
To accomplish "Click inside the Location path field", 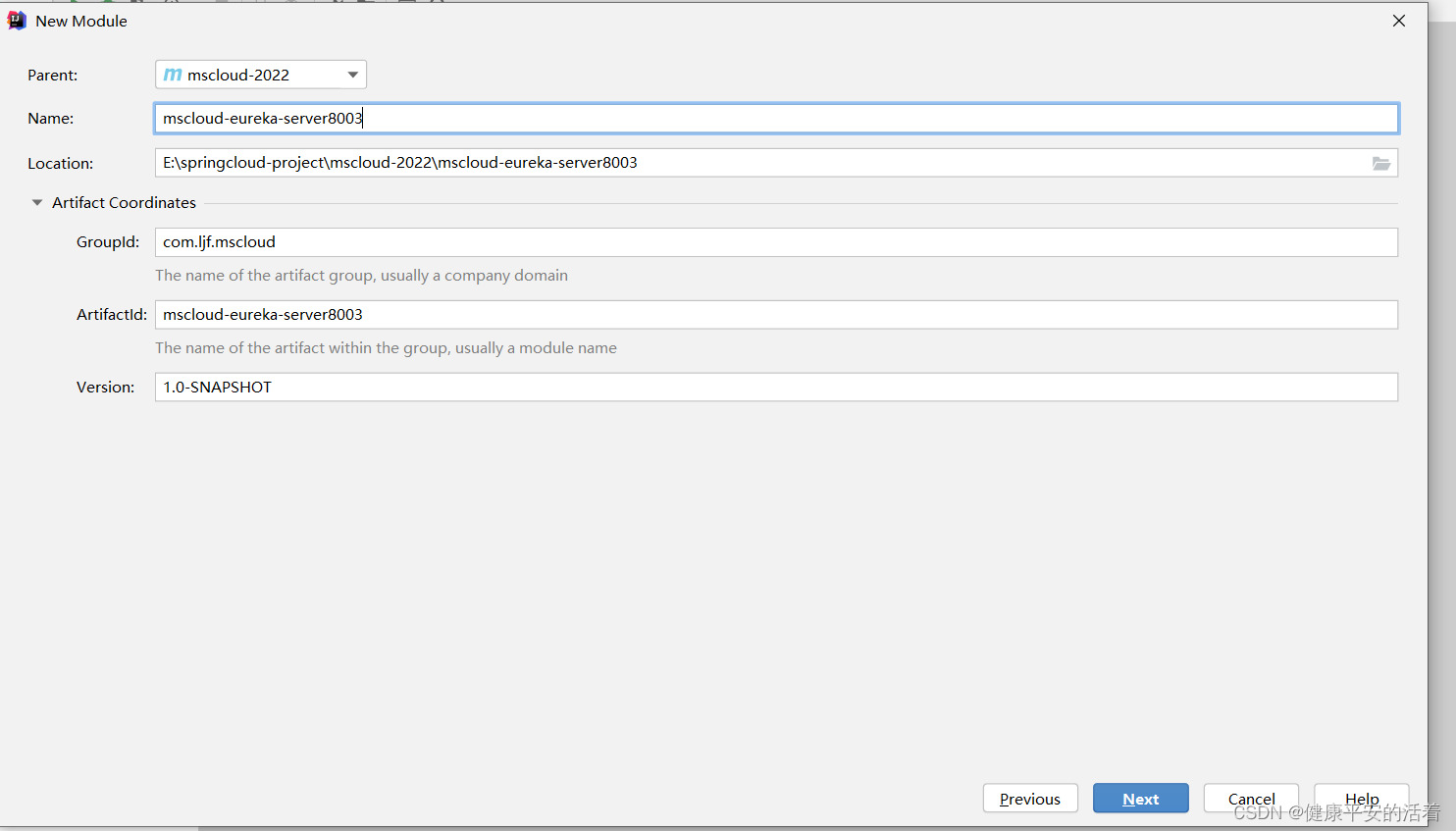I will 687,162.
